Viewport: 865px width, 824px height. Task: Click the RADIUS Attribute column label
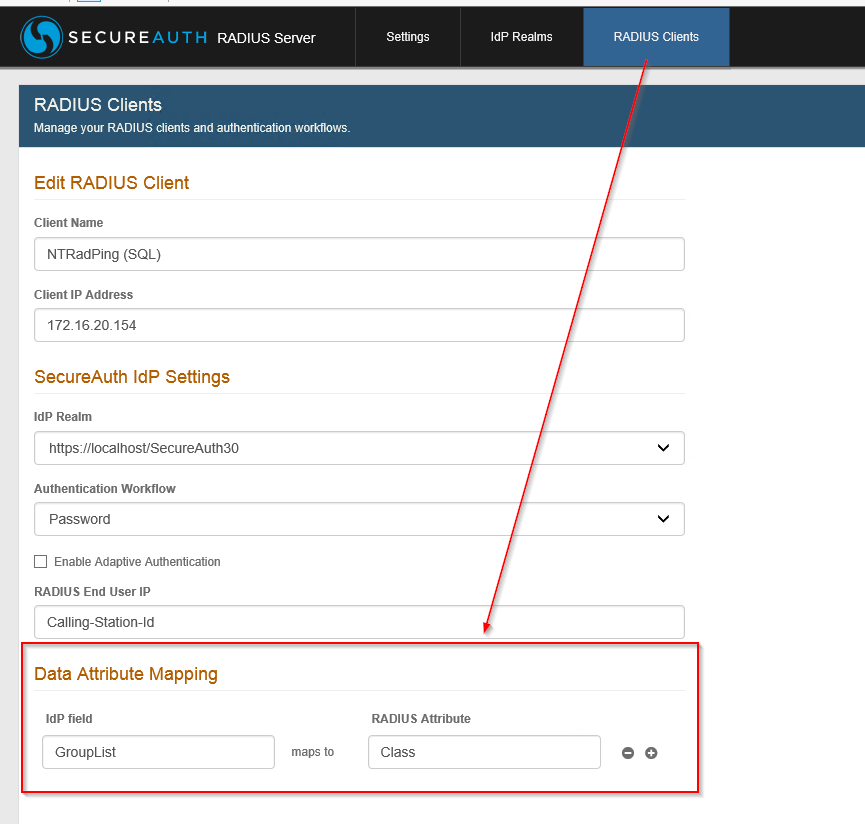(x=421, y=719)
